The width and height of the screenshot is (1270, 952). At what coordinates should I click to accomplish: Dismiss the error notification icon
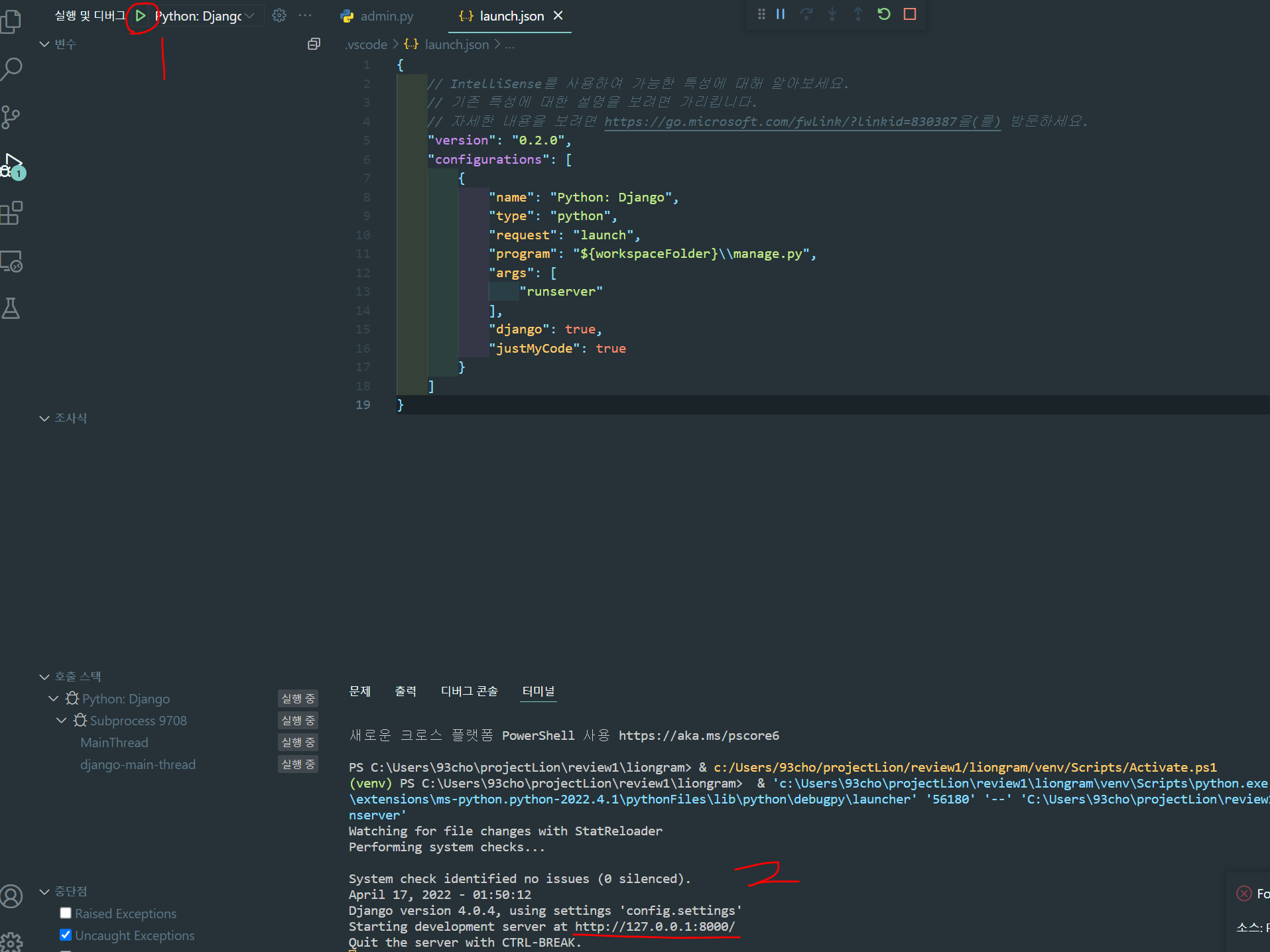click(x=1244, y=894)
